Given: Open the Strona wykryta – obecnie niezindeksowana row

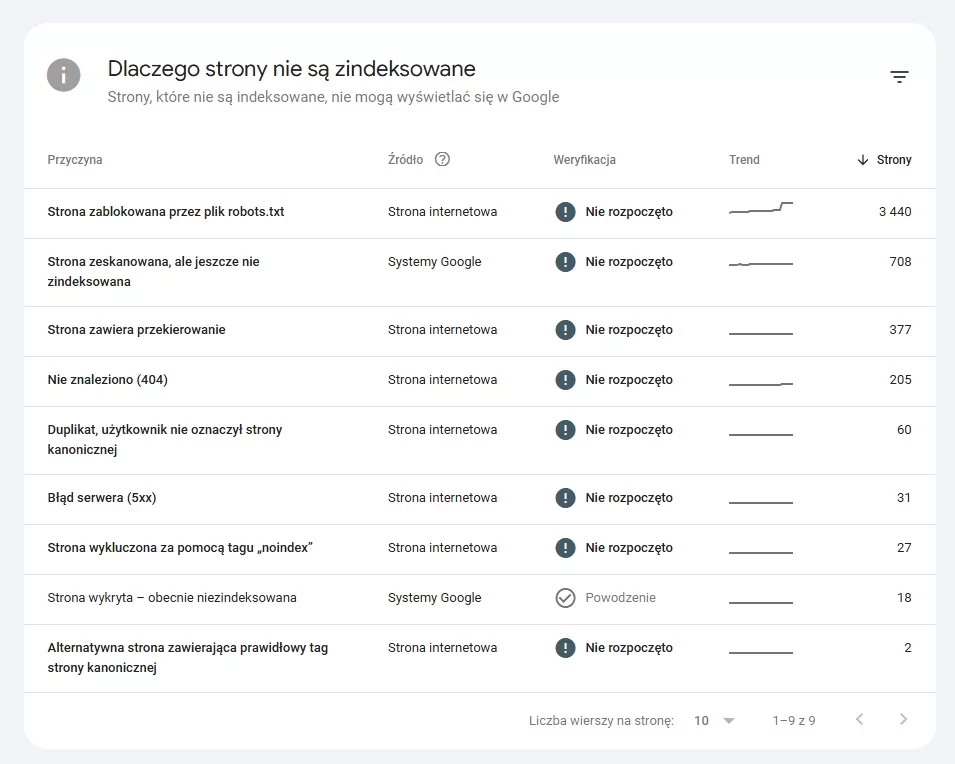Looking at the screenshot, I should point(480,600).
